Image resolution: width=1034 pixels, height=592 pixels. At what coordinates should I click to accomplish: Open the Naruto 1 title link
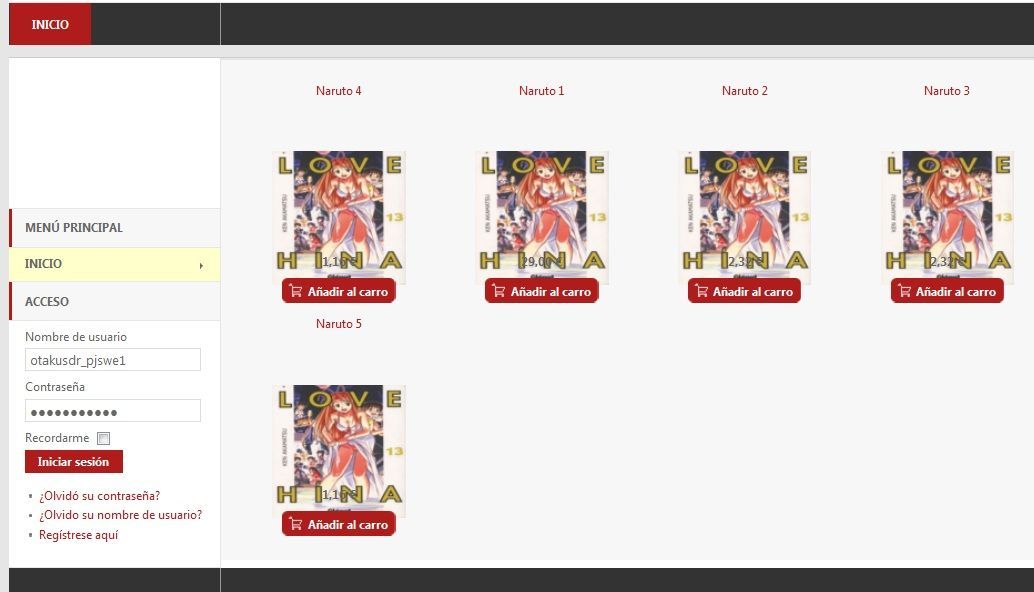click(x=541, y=91)
